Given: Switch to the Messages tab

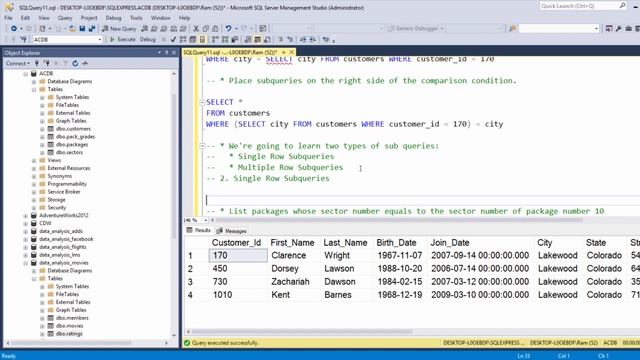Looking at the screenshot, I should tap(231, 231).
